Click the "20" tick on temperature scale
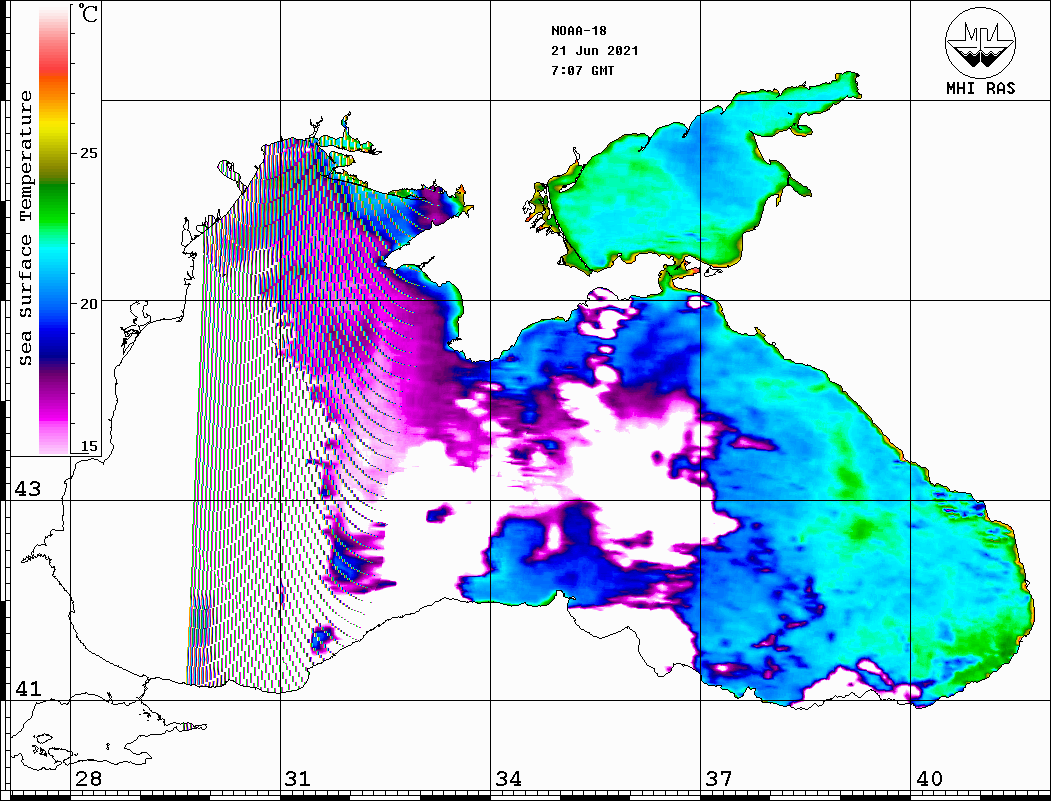This screenshot has height=801, width=1051. click(x=88, y=304)
